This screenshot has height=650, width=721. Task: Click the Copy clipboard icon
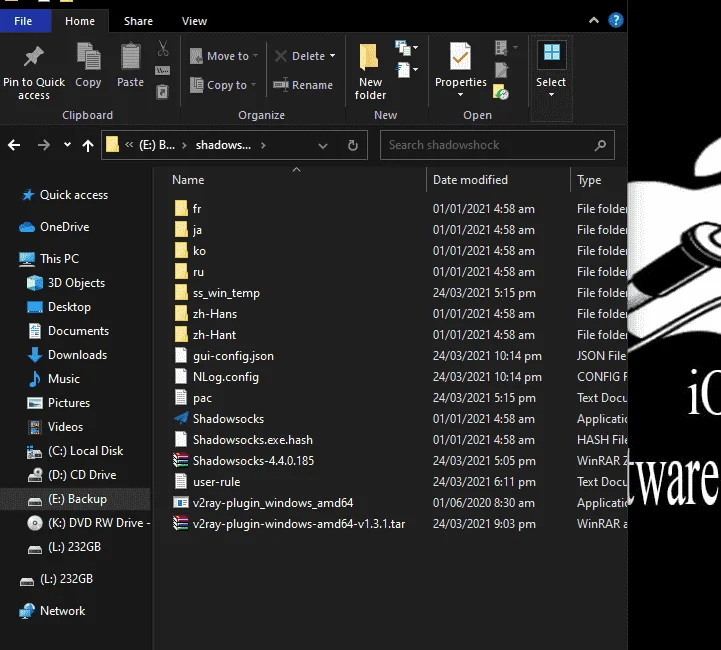[x=88, y=65]
